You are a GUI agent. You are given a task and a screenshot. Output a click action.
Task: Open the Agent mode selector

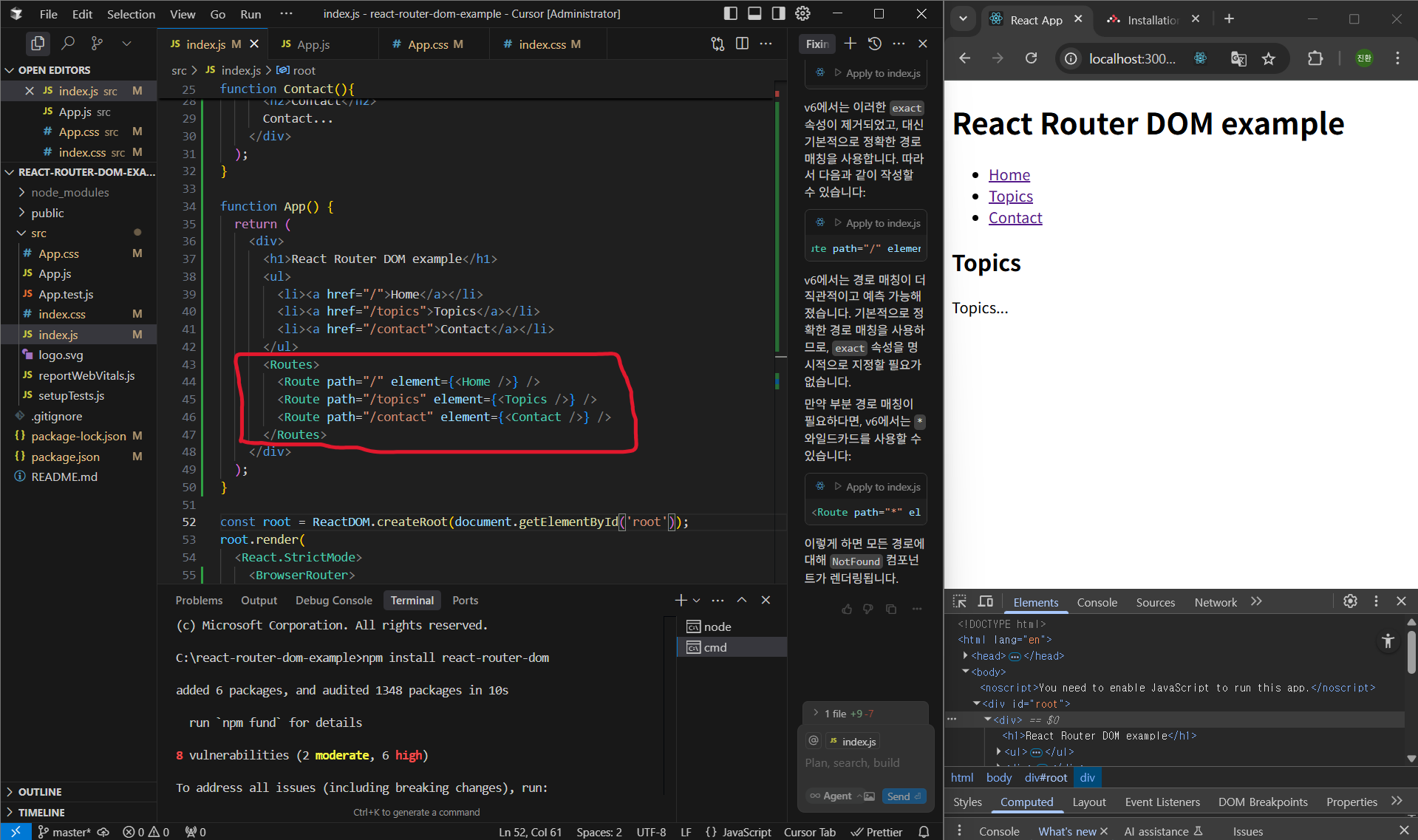point(834,796)
